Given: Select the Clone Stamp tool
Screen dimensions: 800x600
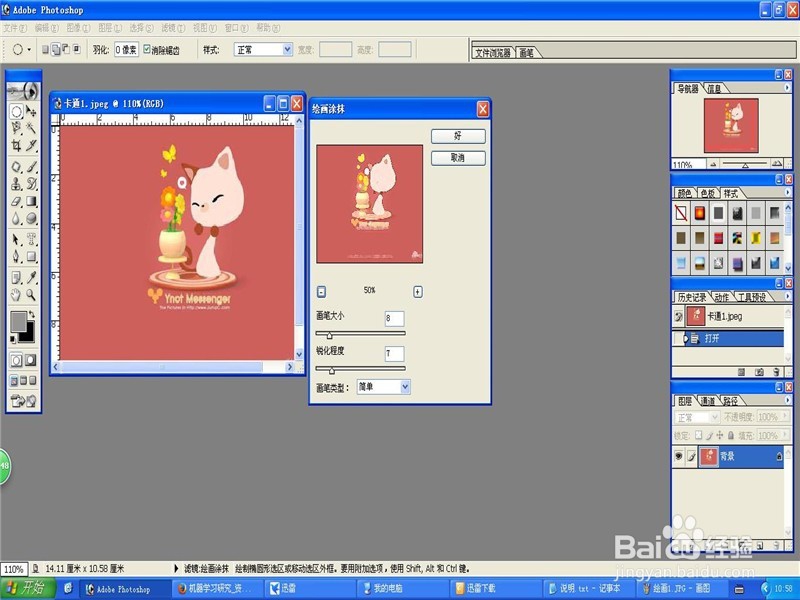Looking at the screenshot, I should [16, 184].
